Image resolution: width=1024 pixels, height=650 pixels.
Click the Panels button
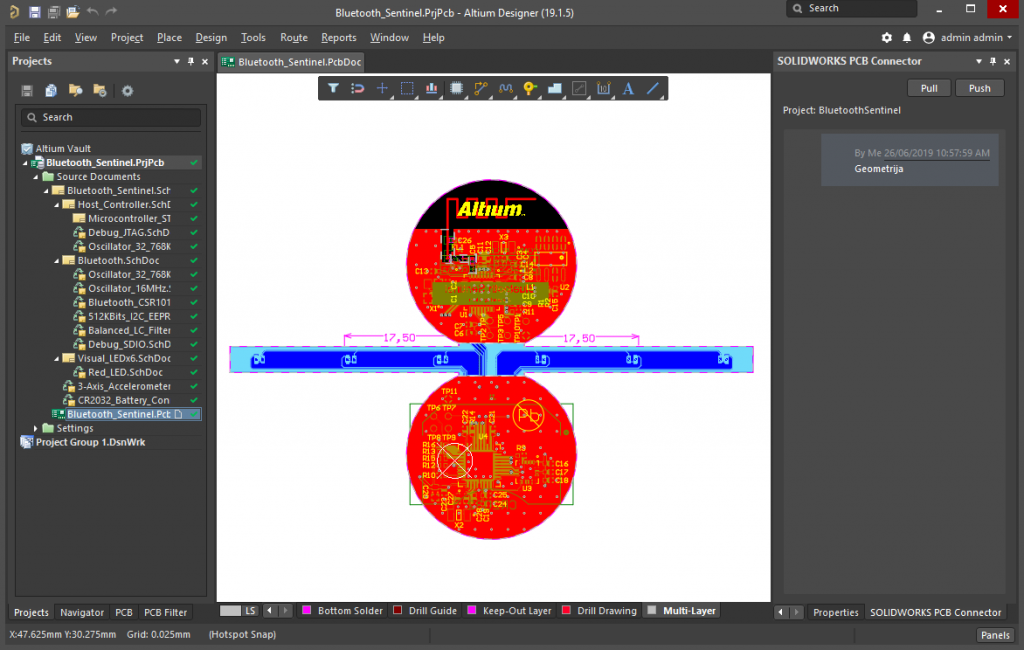click(x=994, y=635)
